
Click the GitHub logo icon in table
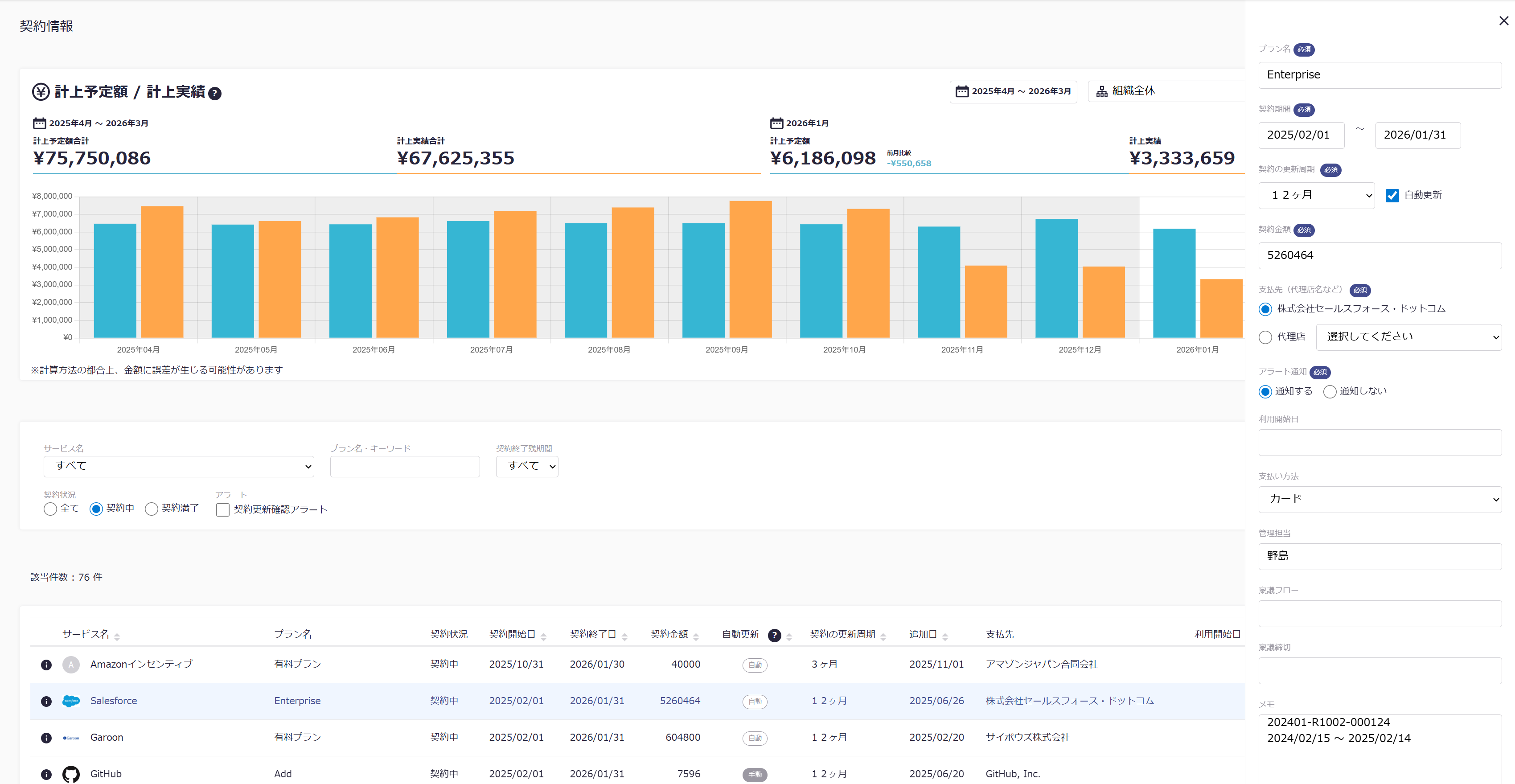click(70, 774)
